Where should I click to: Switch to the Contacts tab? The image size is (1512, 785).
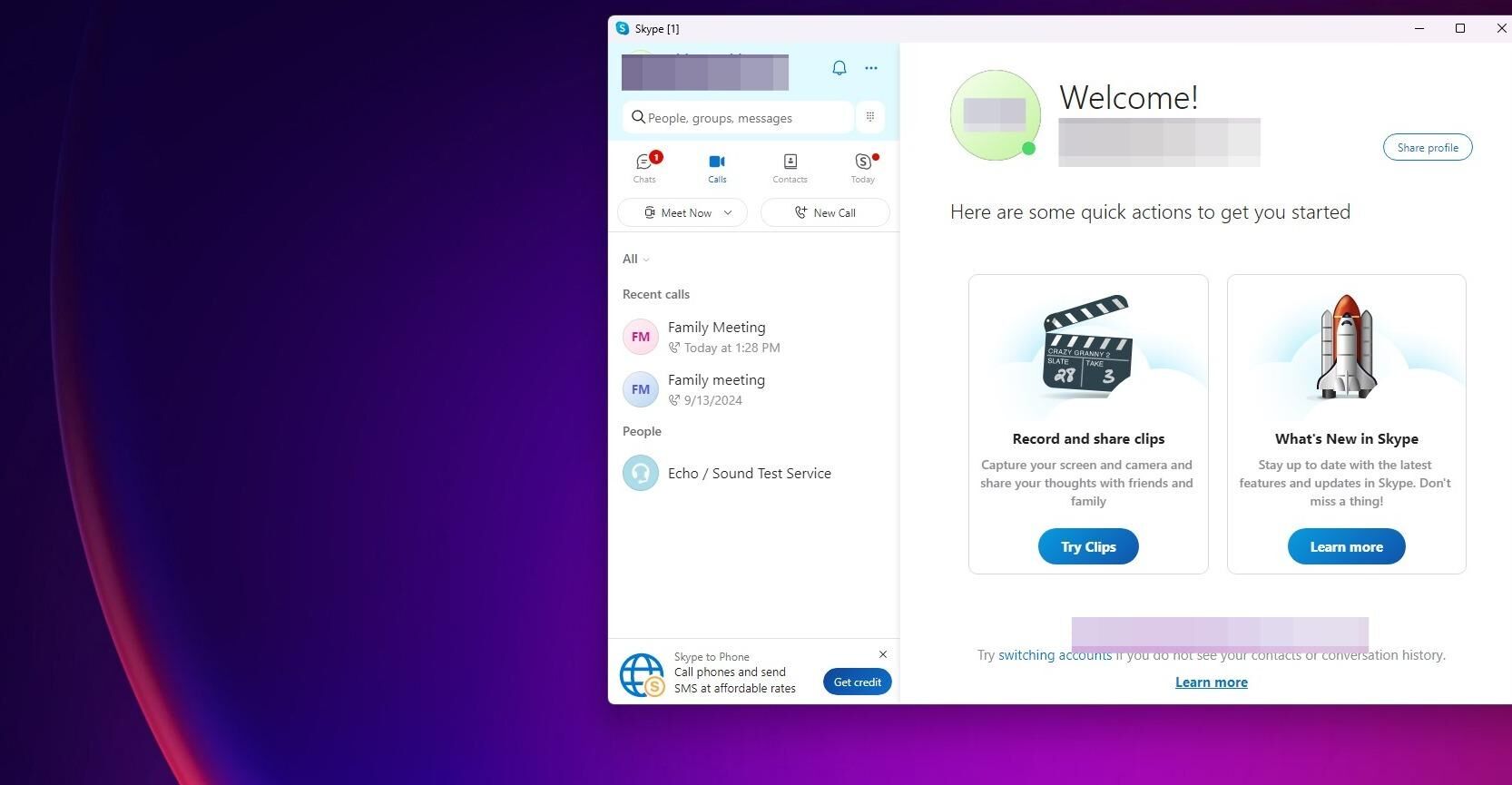[x=790, y=168]
